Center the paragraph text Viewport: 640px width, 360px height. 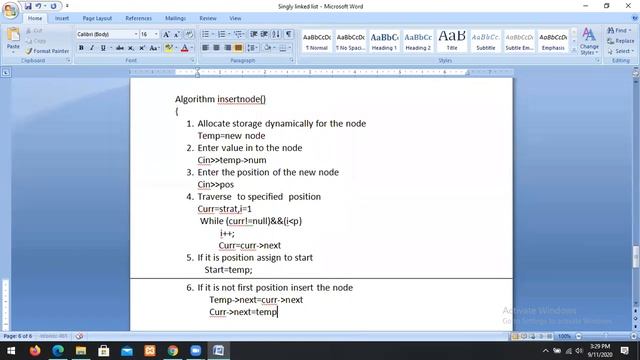pyautogui.click(x=216, y=48)
